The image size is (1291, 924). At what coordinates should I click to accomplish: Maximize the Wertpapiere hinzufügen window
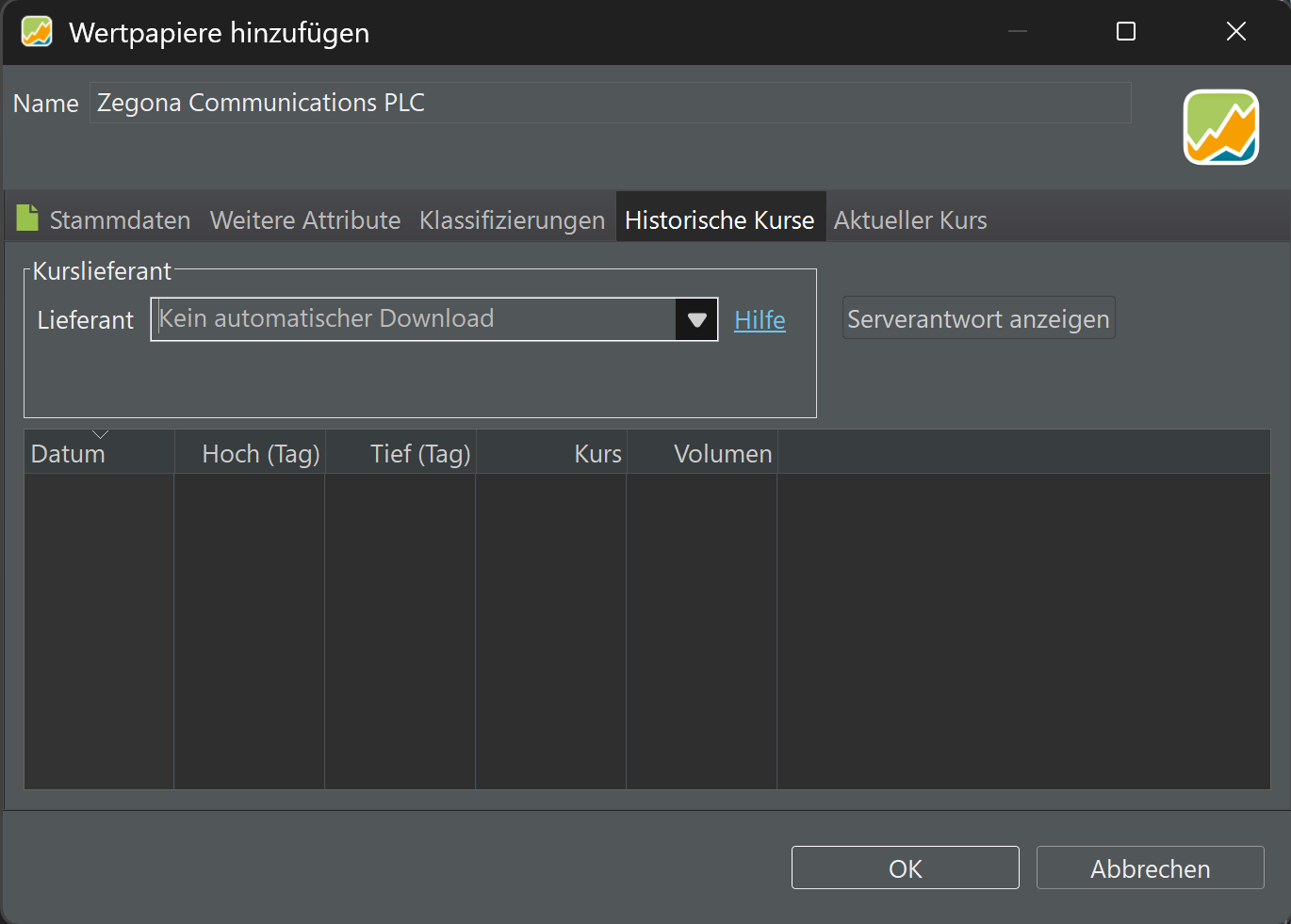point(1126,31)
